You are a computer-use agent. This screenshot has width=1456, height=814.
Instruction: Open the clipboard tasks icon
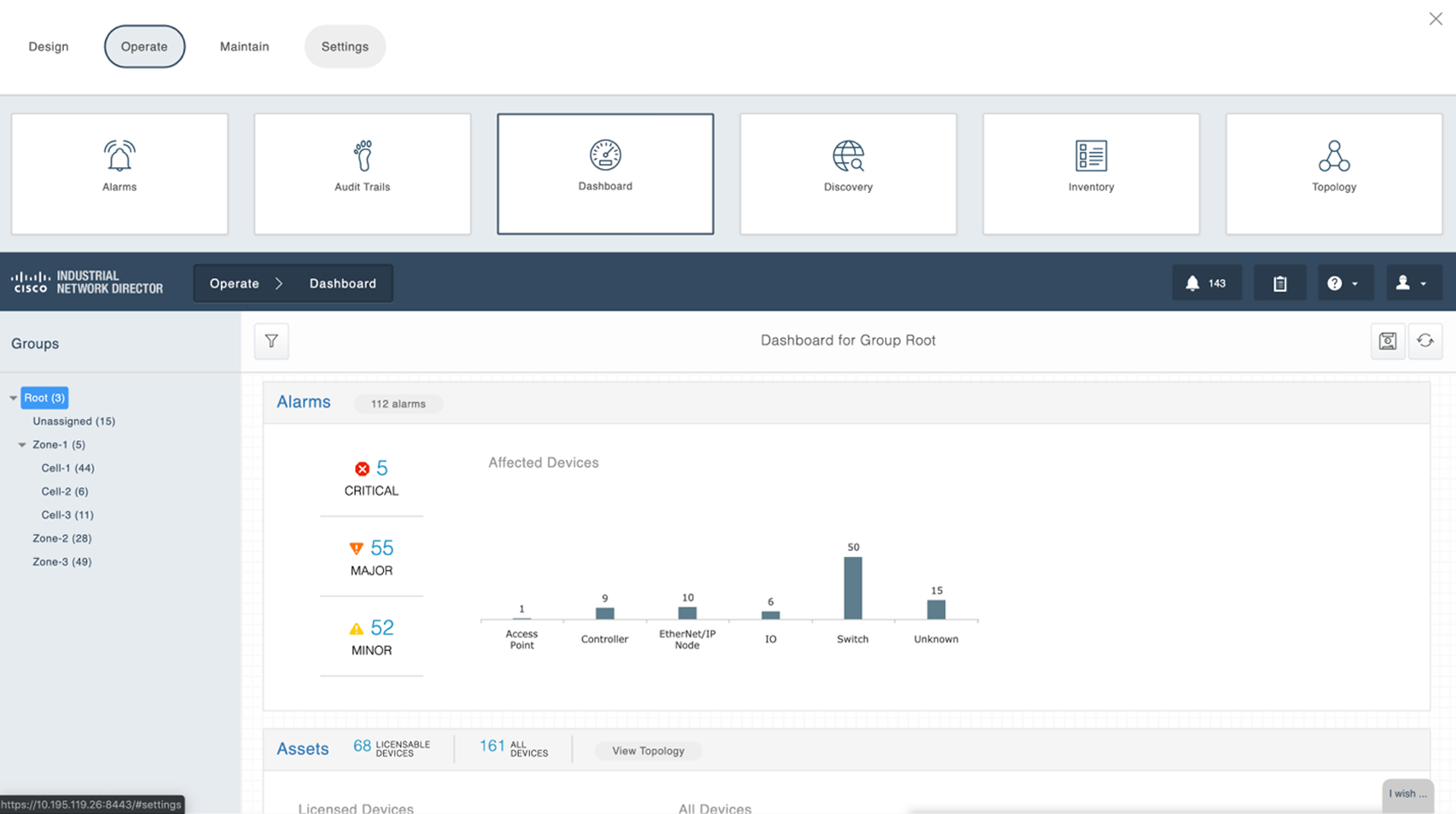tap(1279, 282)
